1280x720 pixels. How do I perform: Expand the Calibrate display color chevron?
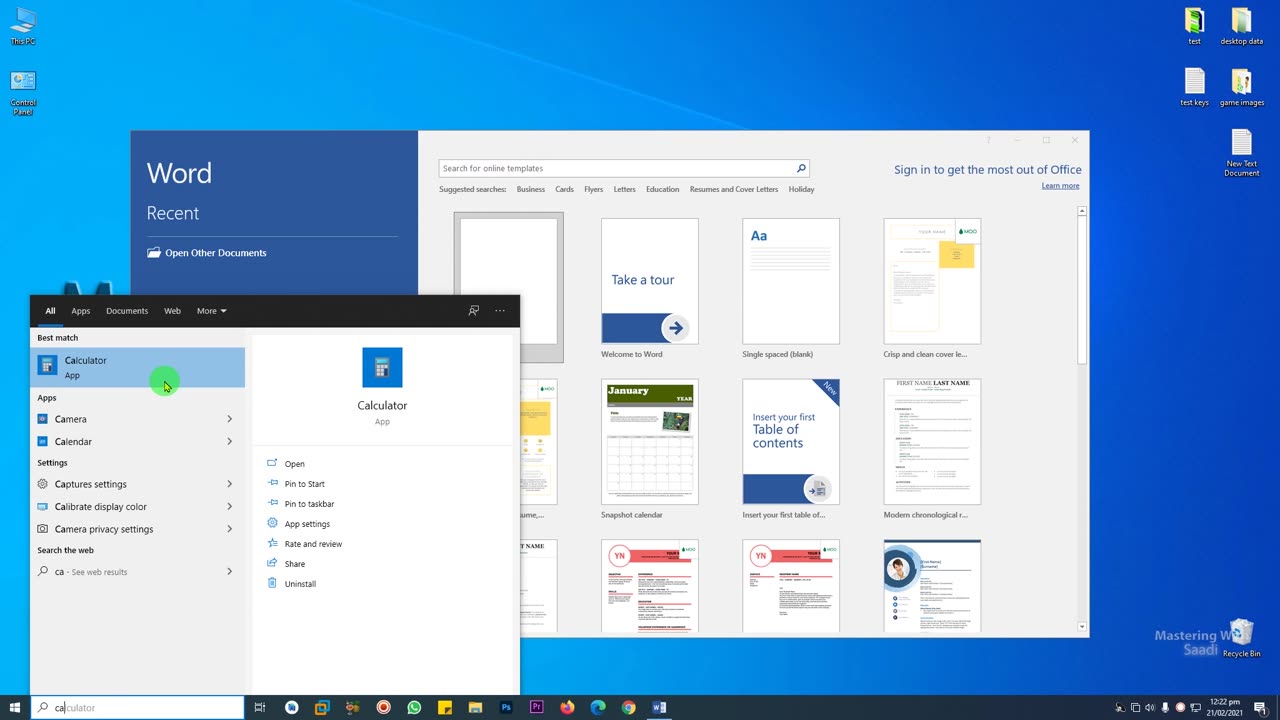pos(229,507)
